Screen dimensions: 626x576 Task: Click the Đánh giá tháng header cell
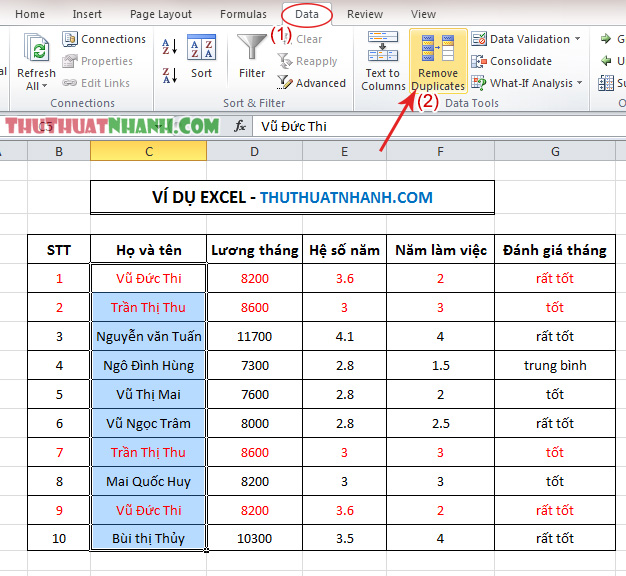555,249
